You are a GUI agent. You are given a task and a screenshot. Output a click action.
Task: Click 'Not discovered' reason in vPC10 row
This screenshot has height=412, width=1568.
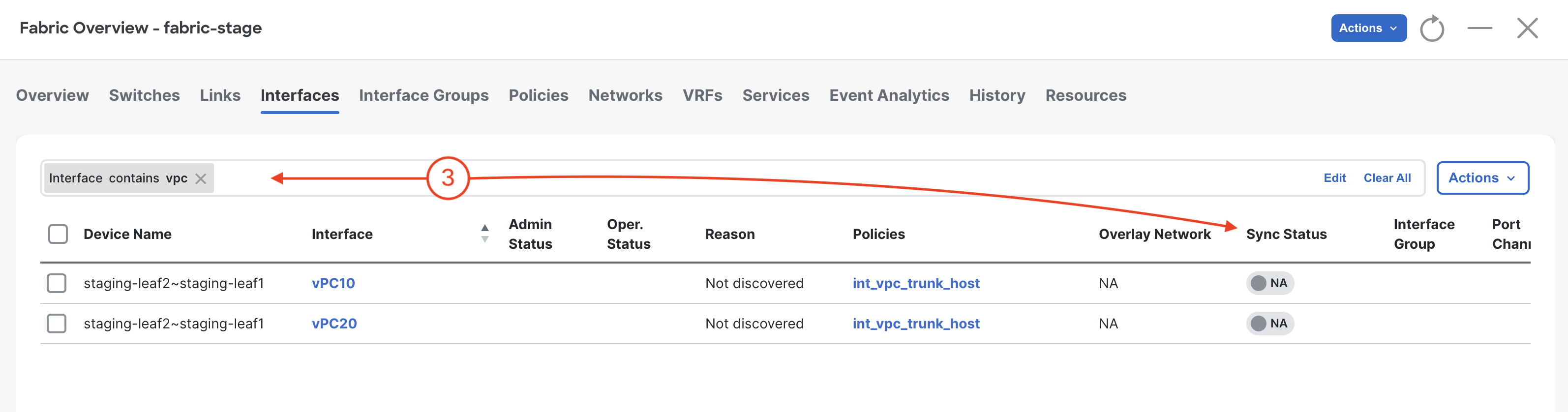coord(754,283)
